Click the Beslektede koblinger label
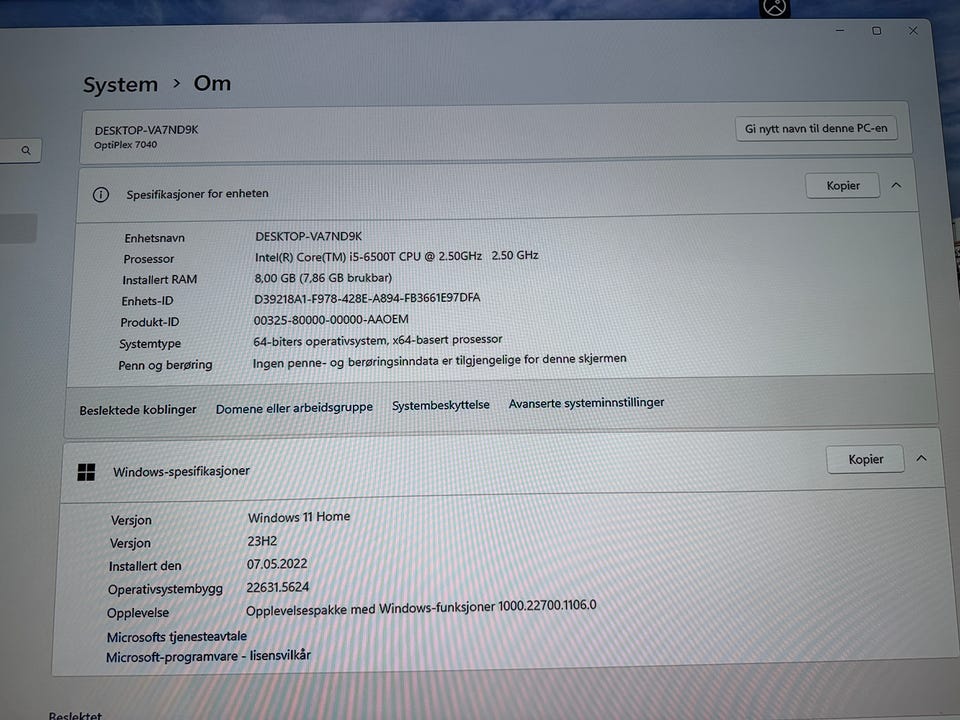Screen dimensions: 960x720 click(138, 410)
